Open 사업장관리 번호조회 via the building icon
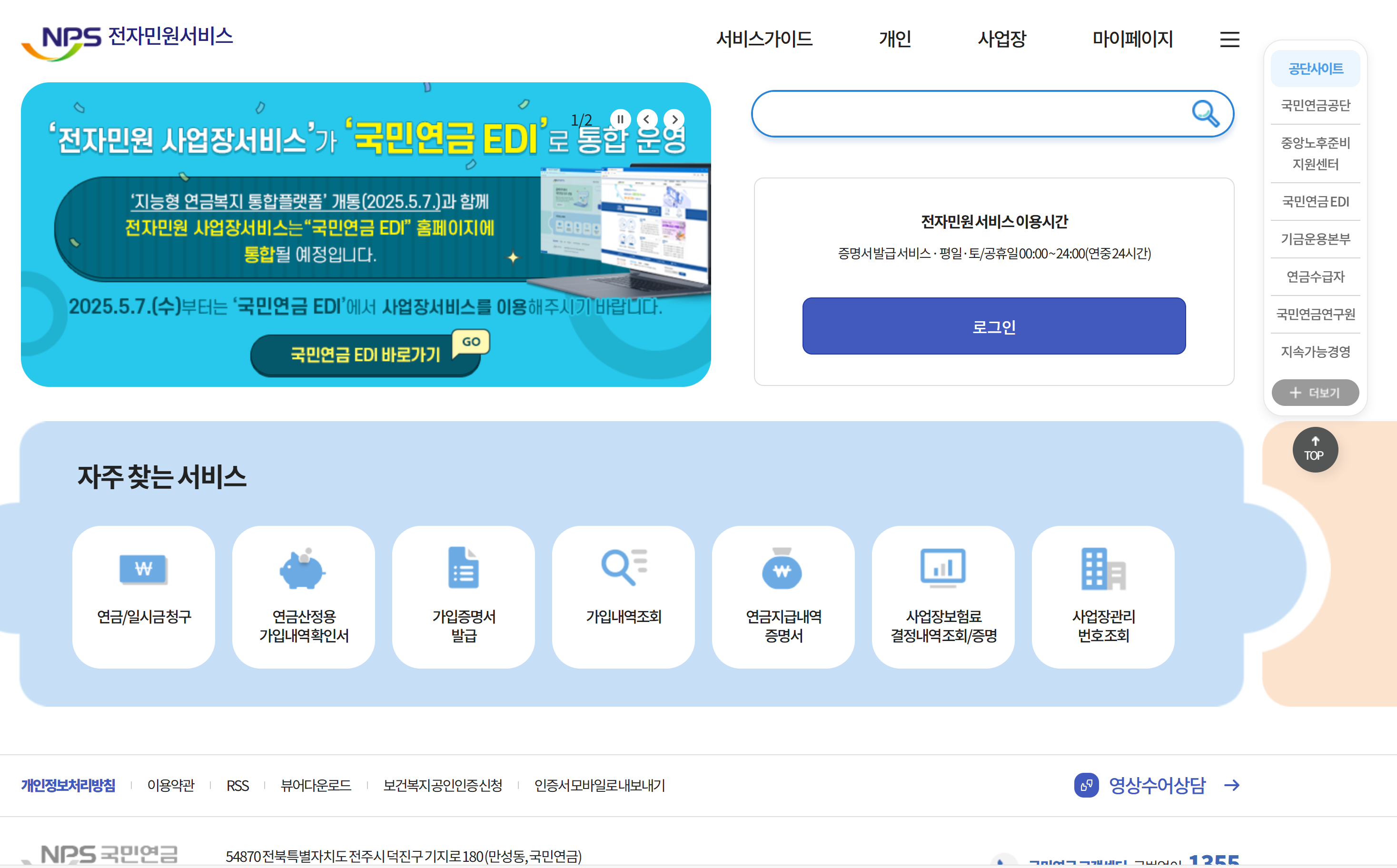The width and height of the screenshot is (1397, 868). coord(1102,569)
